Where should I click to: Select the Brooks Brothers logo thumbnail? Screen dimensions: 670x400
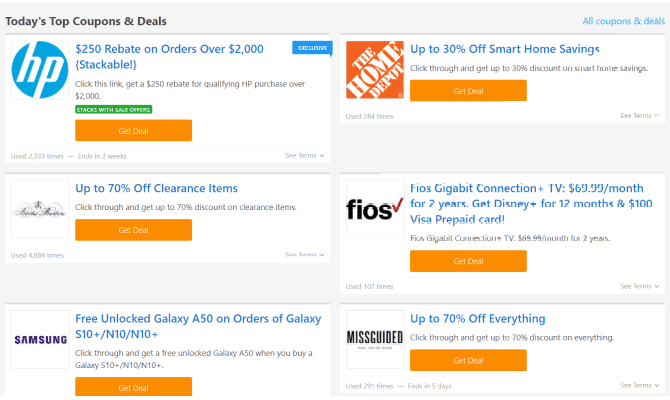tap(40, 209)
